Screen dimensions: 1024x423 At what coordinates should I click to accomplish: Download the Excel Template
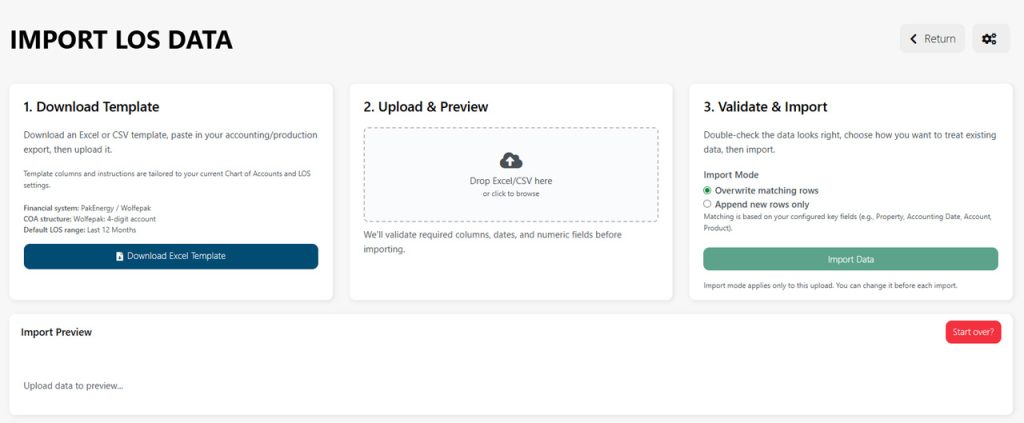click(171, 257)
